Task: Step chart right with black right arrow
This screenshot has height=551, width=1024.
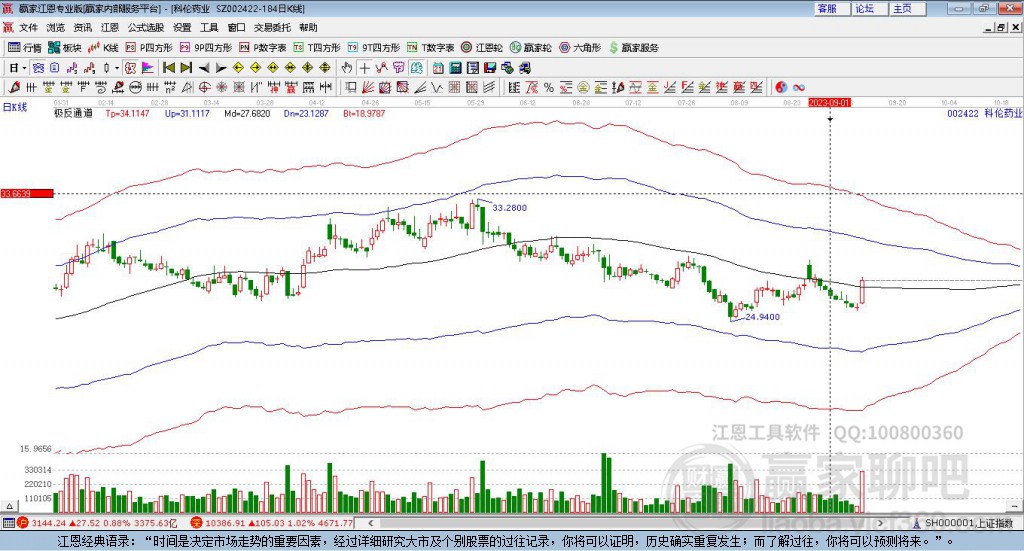Action: coord(221,68)
